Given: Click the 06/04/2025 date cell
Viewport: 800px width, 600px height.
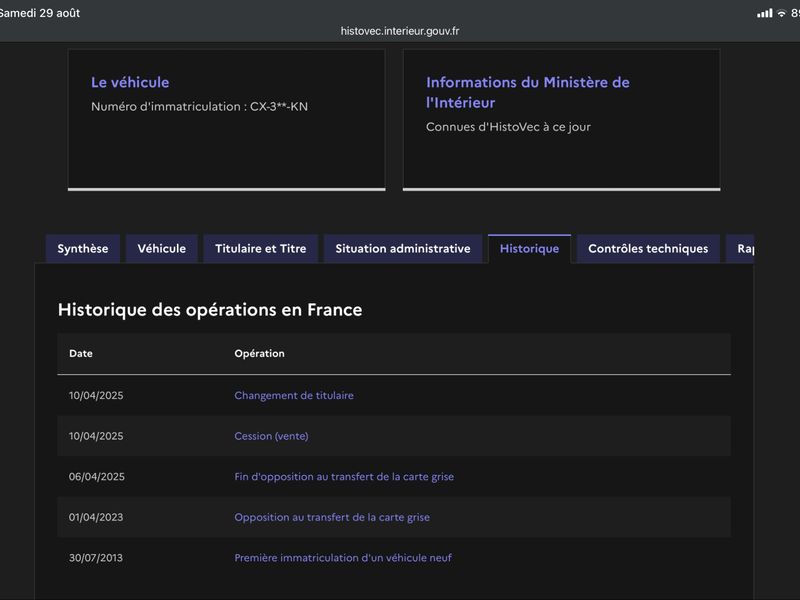Looking at the screenshot, I should [96, 477].
